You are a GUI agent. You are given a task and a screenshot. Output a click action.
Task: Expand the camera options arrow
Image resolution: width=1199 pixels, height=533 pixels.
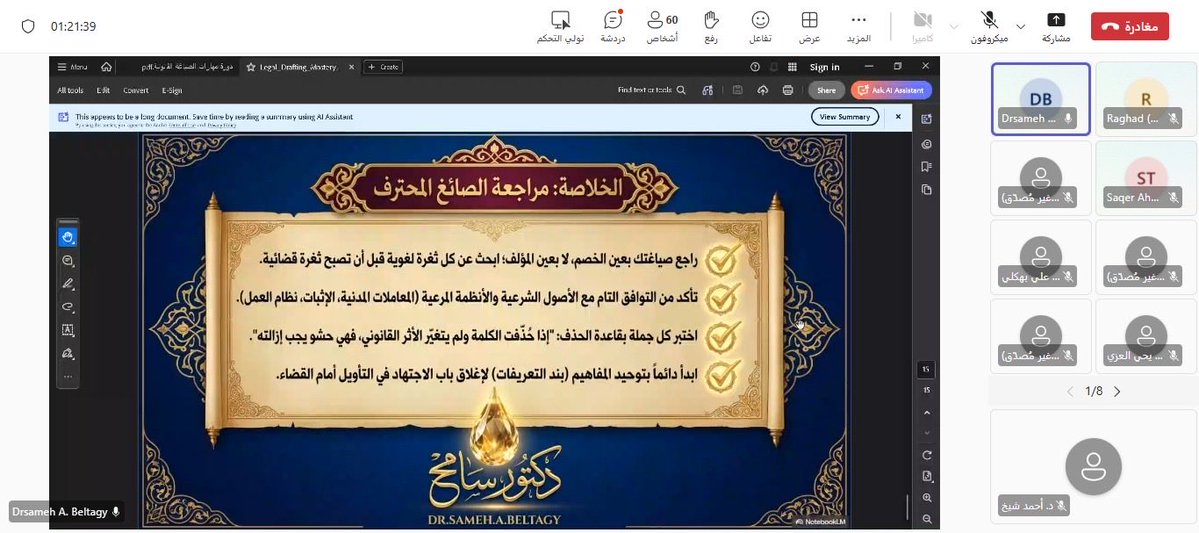pos(954,26)
